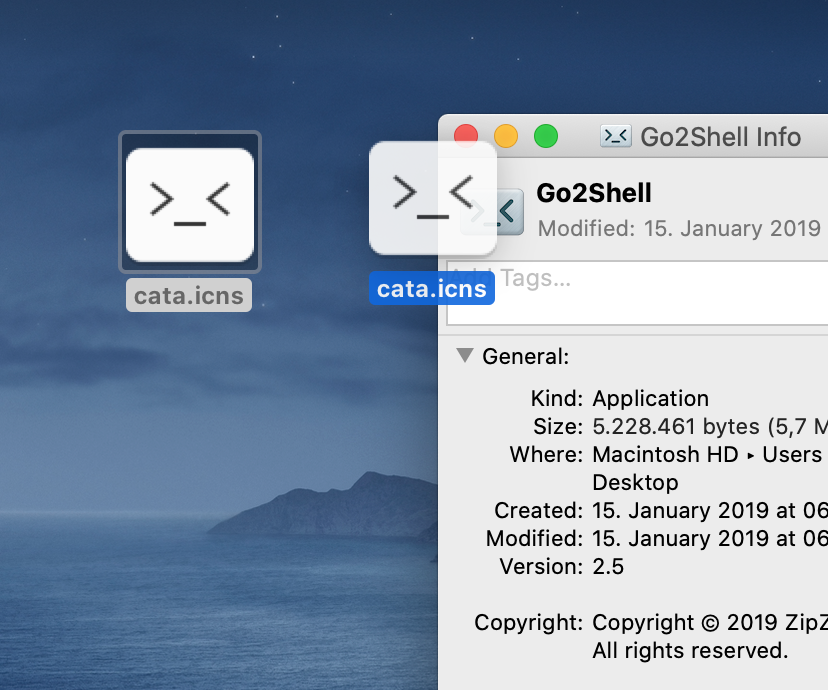Click the Desktop path text
Viewport: 828px width, 690px height.
635,483
